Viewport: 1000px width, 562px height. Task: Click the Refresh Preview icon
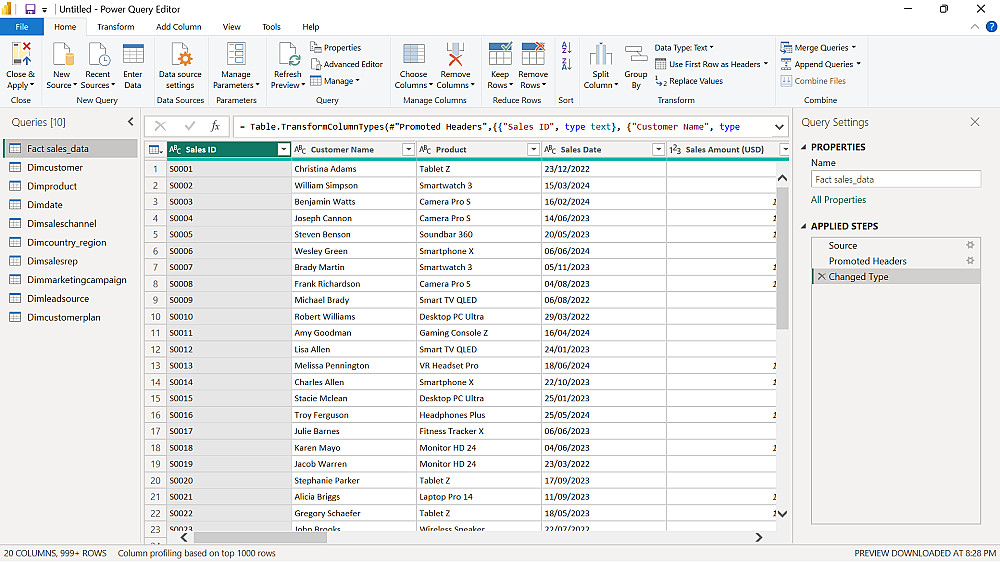288,55
